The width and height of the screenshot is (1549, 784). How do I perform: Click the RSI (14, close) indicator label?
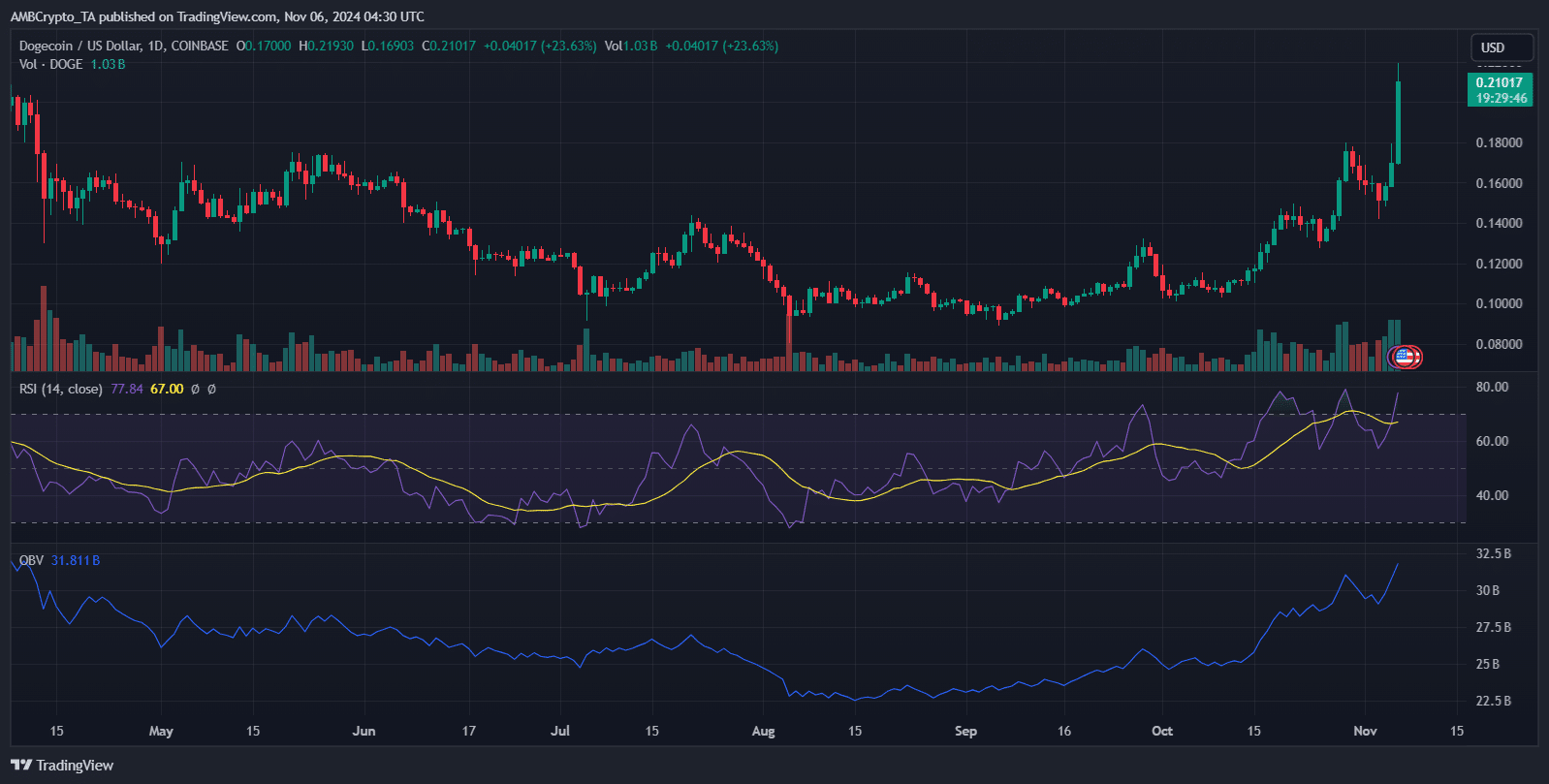point(61,389)
